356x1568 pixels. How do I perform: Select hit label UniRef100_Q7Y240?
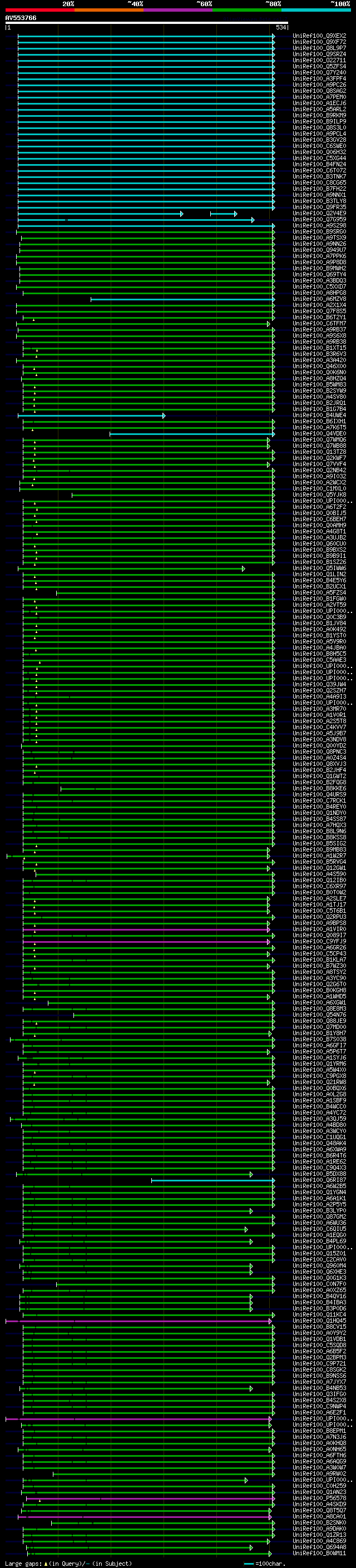tap(319, 72)
